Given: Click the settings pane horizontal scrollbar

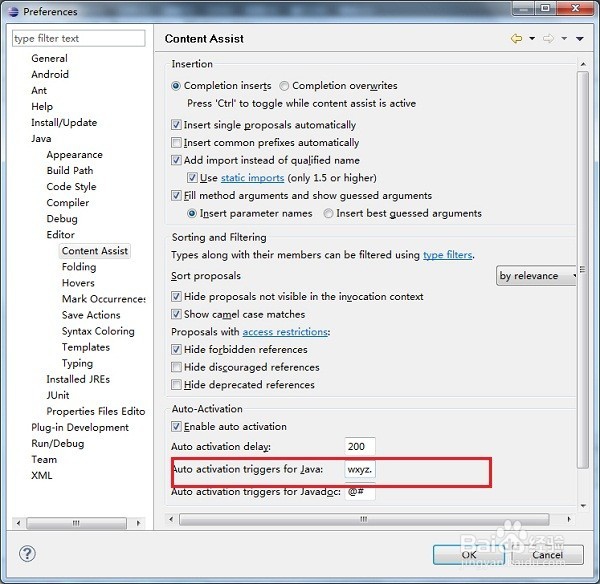Looking at the screenshot, I should 364,519.
